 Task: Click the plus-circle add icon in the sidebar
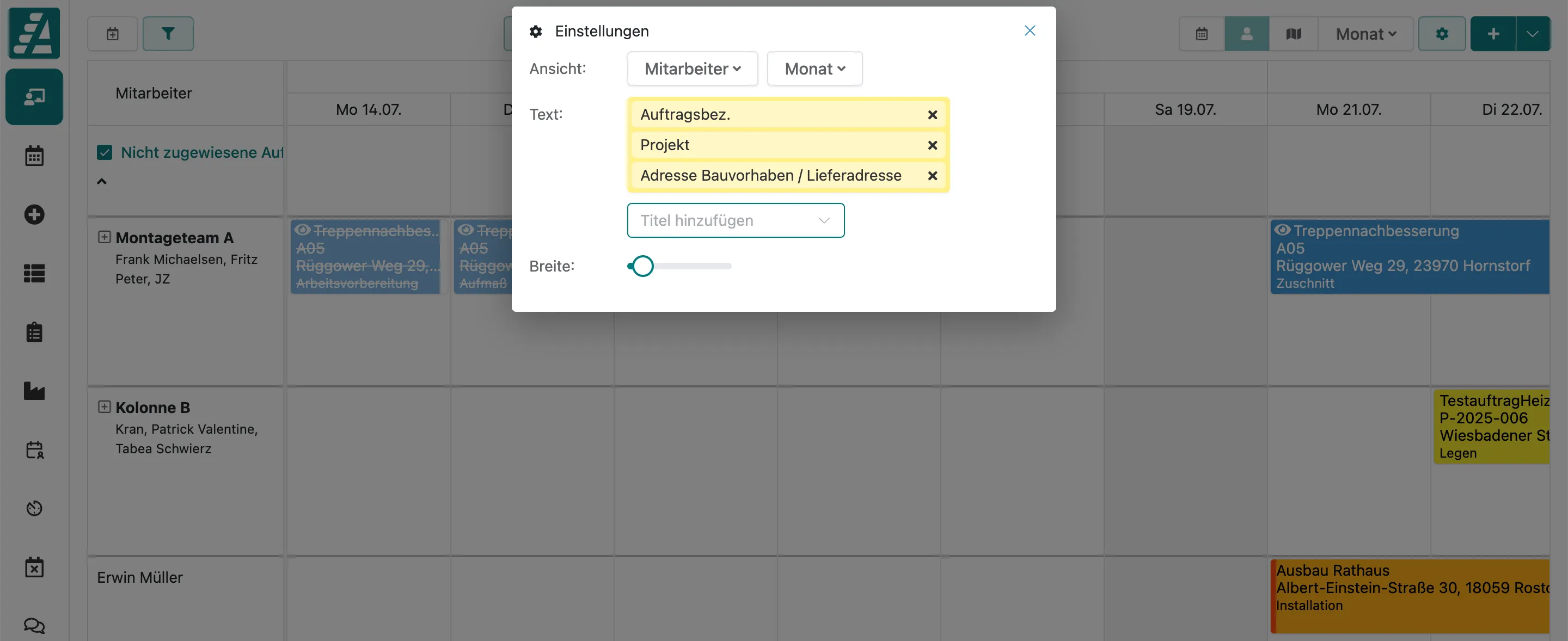click(x=35, y=214)
